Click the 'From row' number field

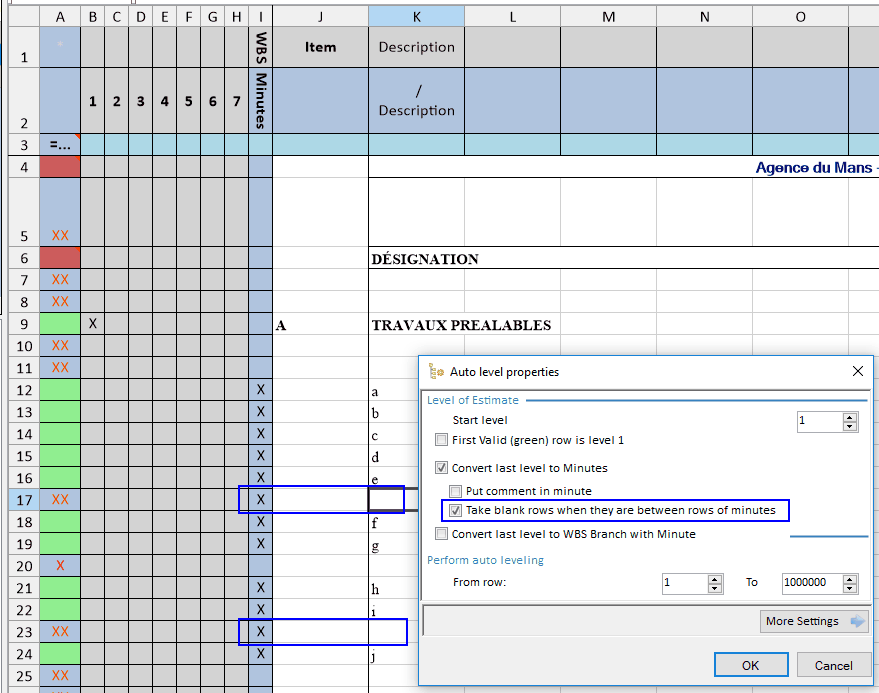click(684, 582)
